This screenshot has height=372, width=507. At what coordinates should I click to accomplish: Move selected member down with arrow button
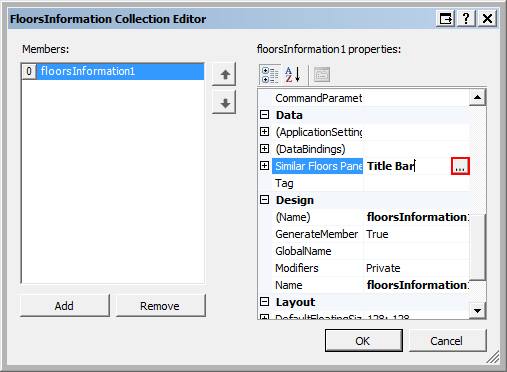(x=224, y=103)
